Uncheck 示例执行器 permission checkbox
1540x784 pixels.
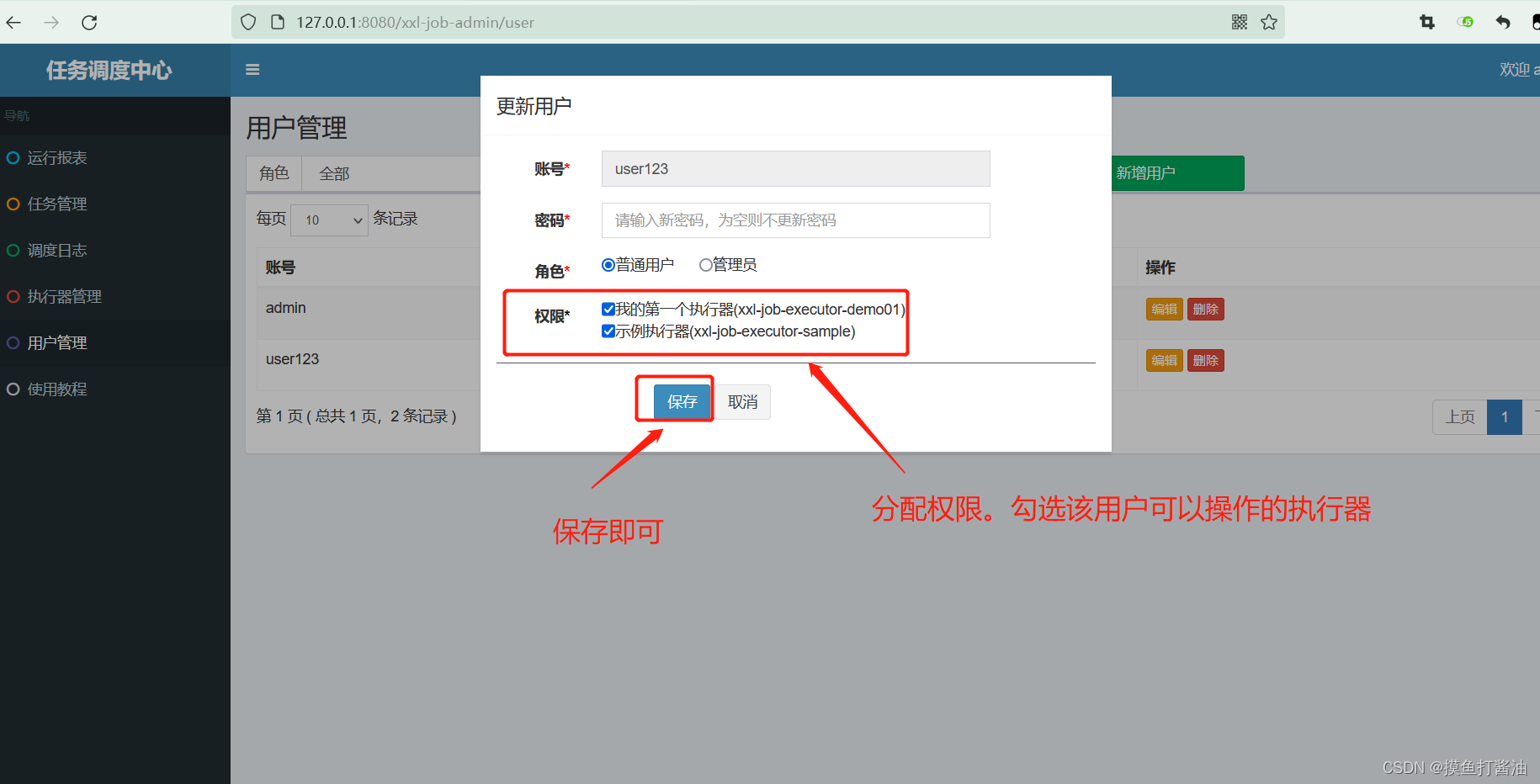pos(608,331)
